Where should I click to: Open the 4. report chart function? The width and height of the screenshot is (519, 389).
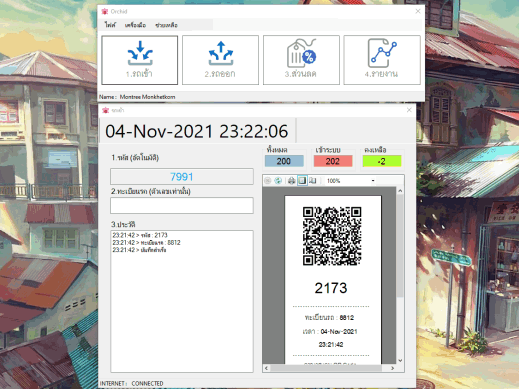click(x=382, y=60)
